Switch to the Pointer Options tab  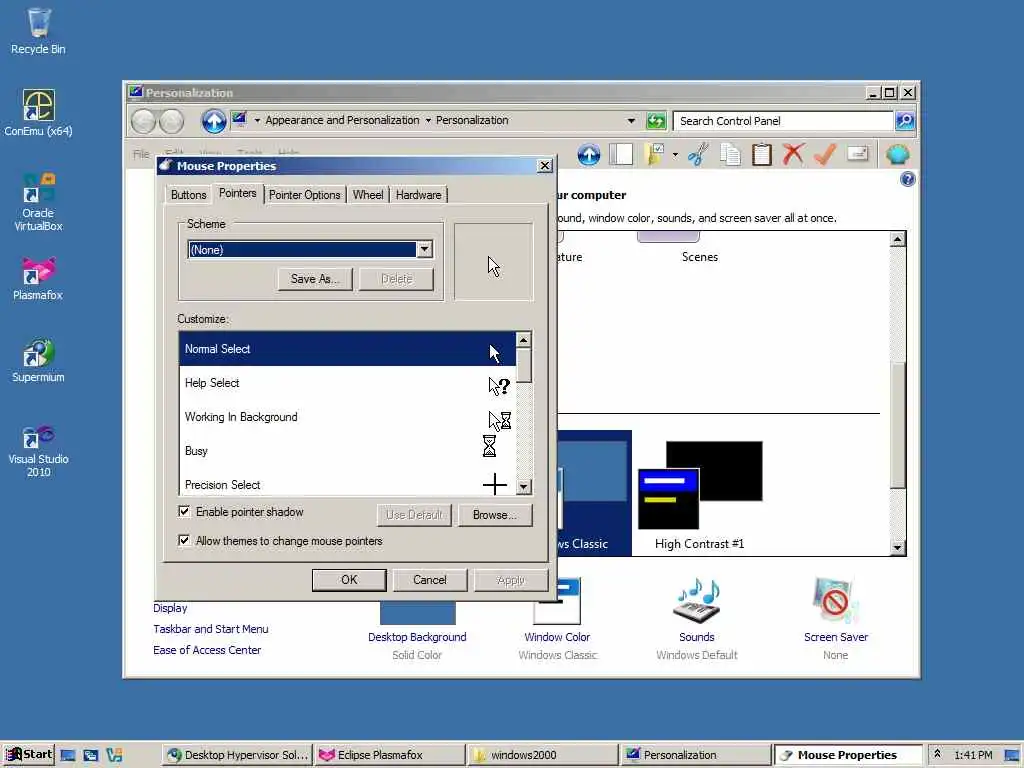pyautogui.click(x=304, y=195)
